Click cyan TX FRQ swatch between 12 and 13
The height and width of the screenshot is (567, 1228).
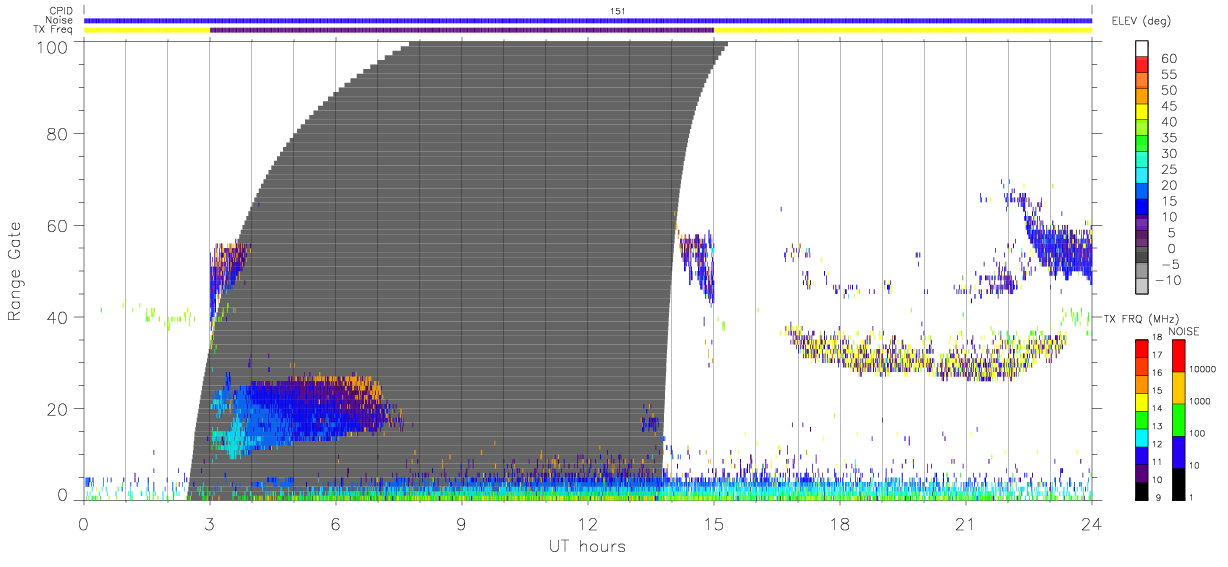pyautogui.click(x=1142, y=438)
